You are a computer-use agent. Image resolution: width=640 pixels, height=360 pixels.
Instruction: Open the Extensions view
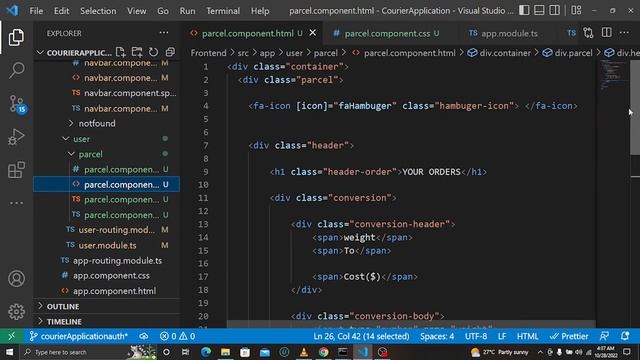[16, 170]
